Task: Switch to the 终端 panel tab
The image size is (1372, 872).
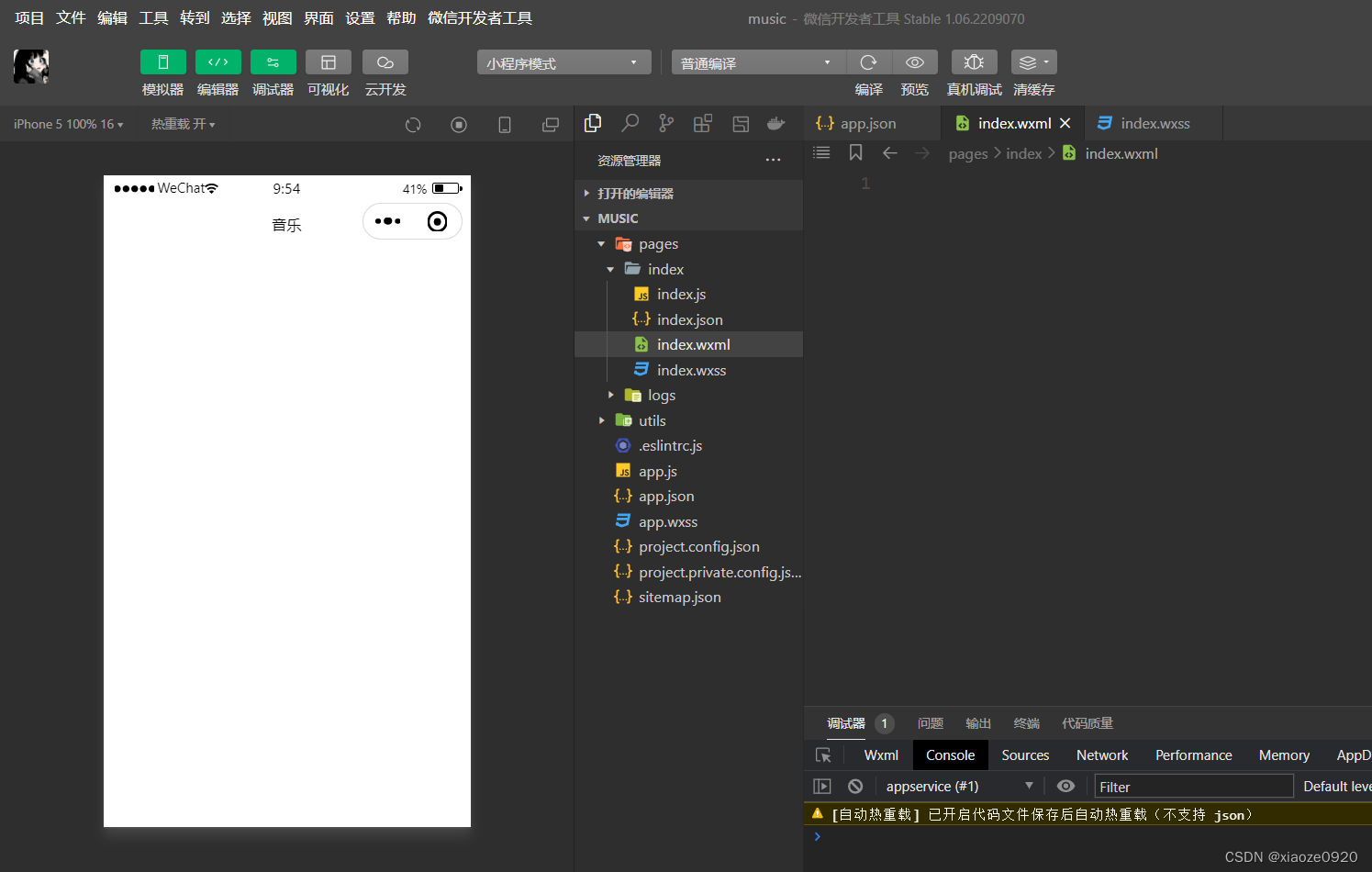Action: click(1026, 723)
